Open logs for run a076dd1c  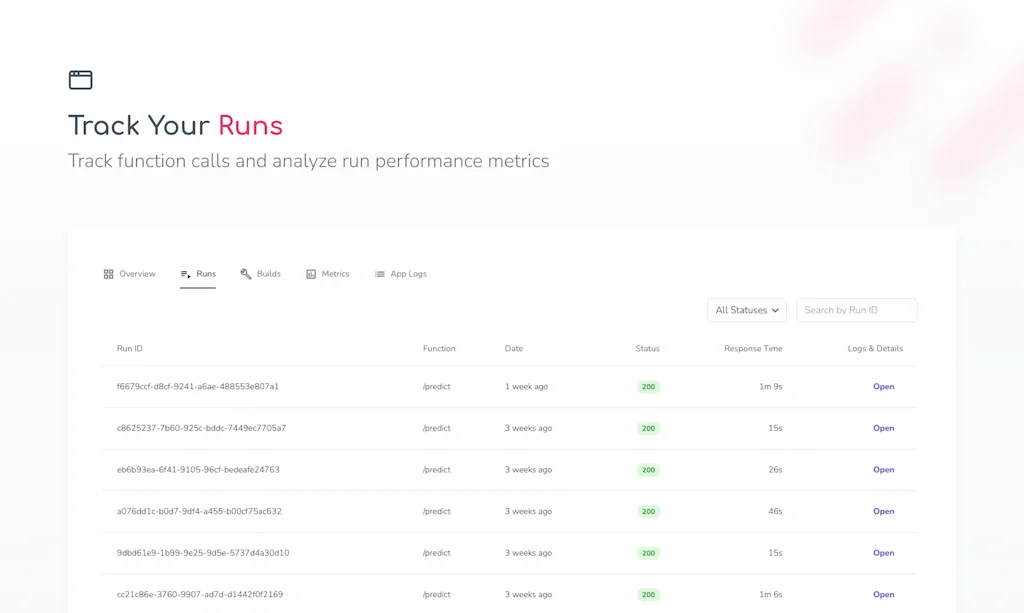883,511
